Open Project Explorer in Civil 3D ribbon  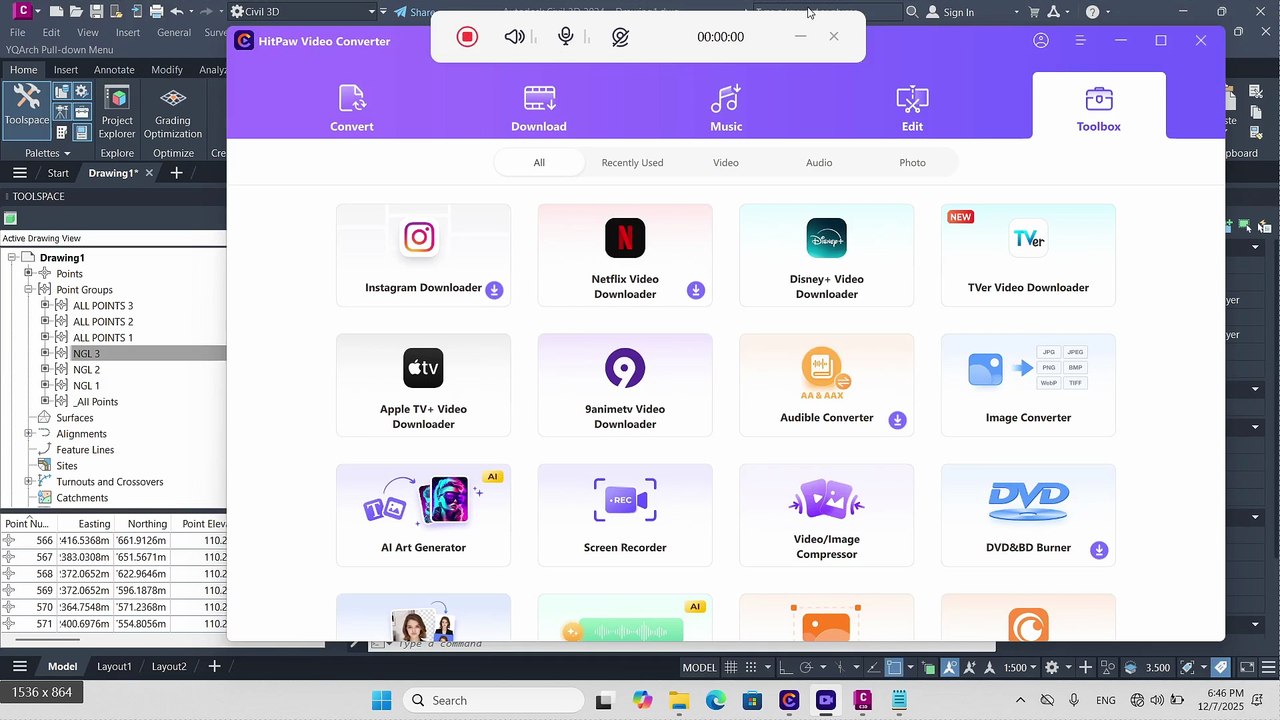click(117, 112)
